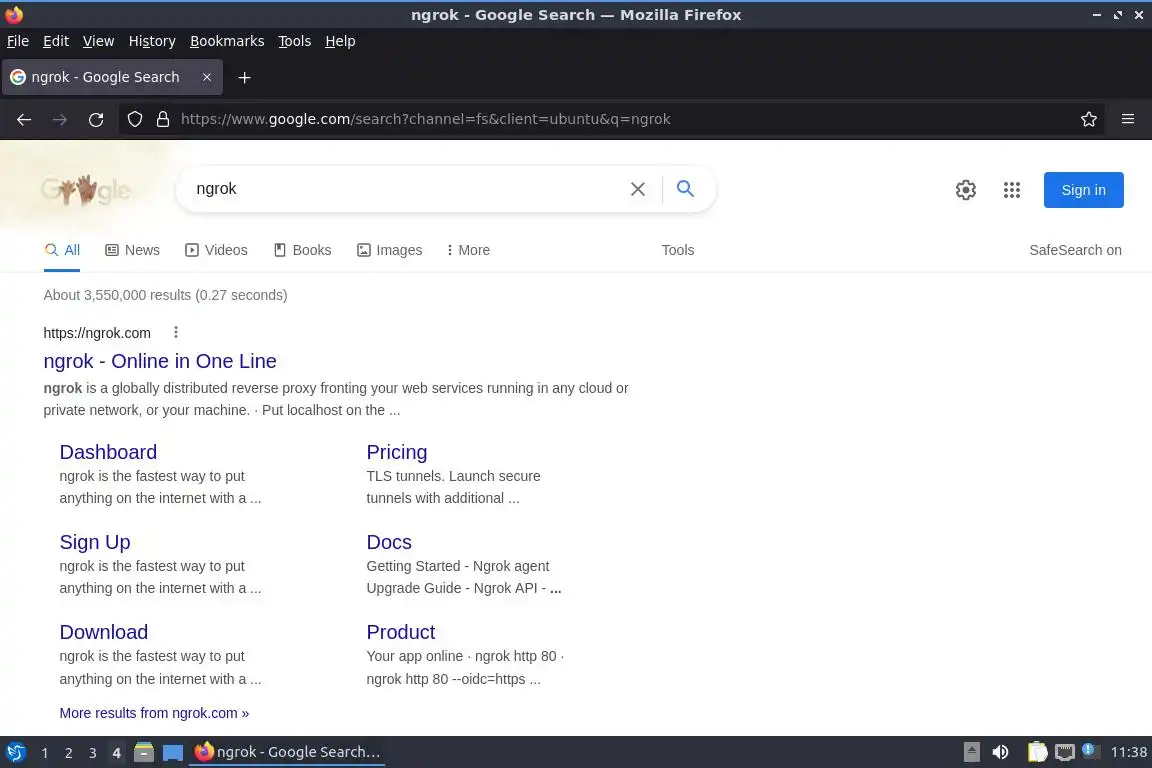This screenshot has width=1152, height=768.
Task: Click the Sign in button
Action: tap(1083, 190)
